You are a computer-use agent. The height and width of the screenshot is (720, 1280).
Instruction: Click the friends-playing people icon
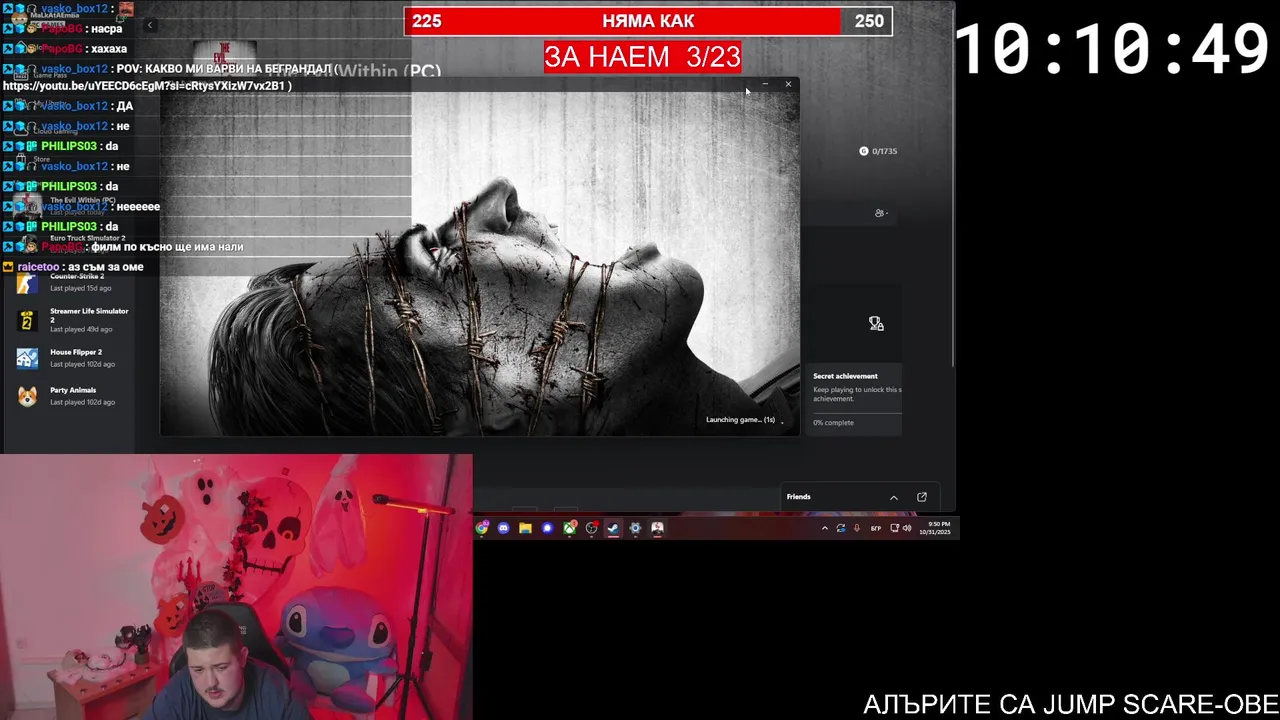click(880, 213)
